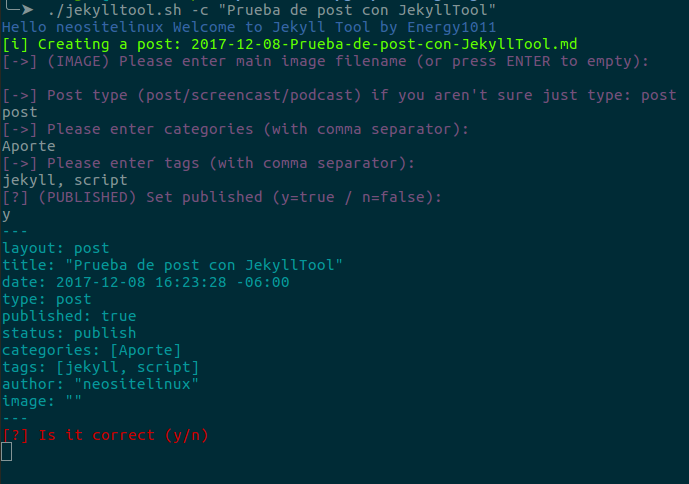Click the terminal cursor block at bottom

7,452
